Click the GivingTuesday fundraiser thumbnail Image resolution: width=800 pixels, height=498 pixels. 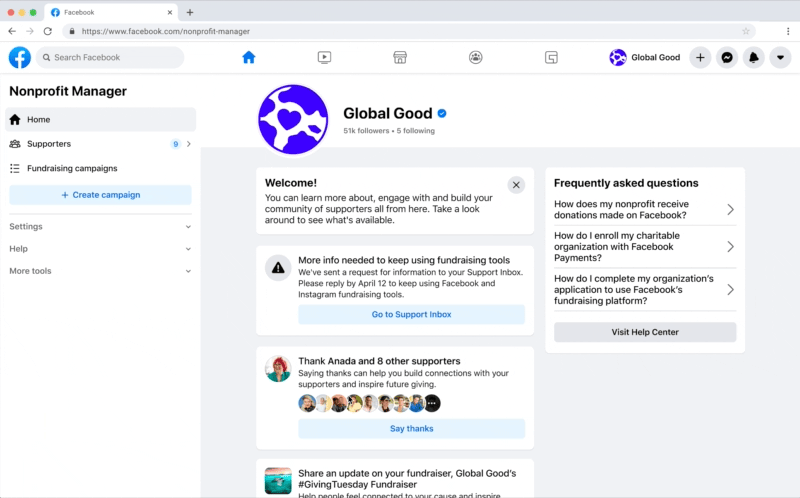pos(278,481)
